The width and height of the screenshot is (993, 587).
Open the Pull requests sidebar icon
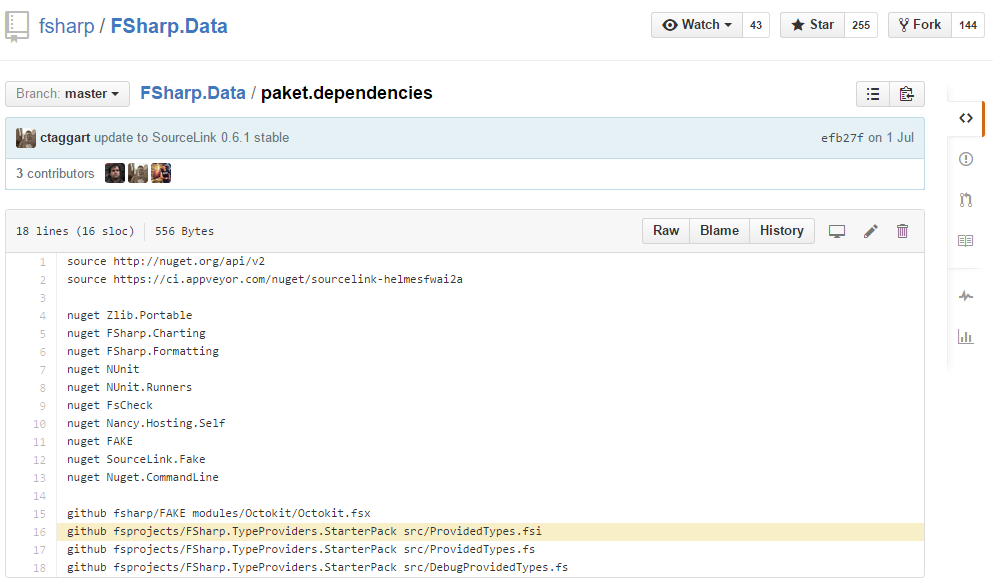coord(965,200)
